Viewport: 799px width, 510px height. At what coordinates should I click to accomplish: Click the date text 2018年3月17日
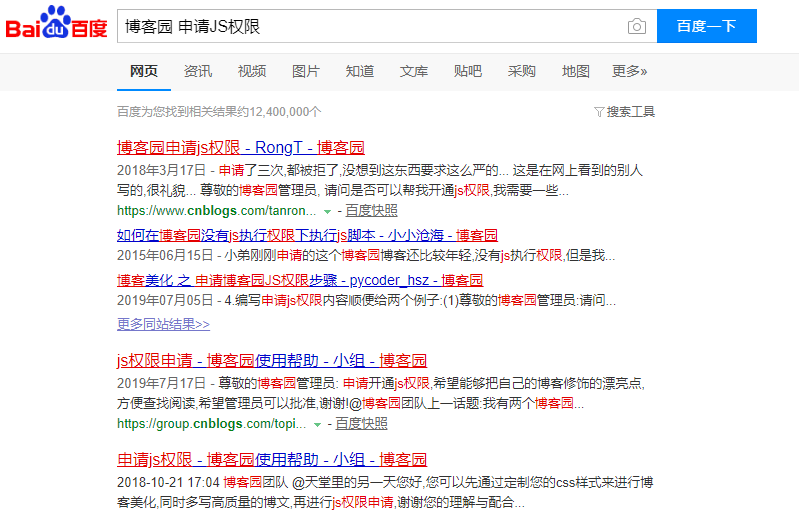(161, 170)
